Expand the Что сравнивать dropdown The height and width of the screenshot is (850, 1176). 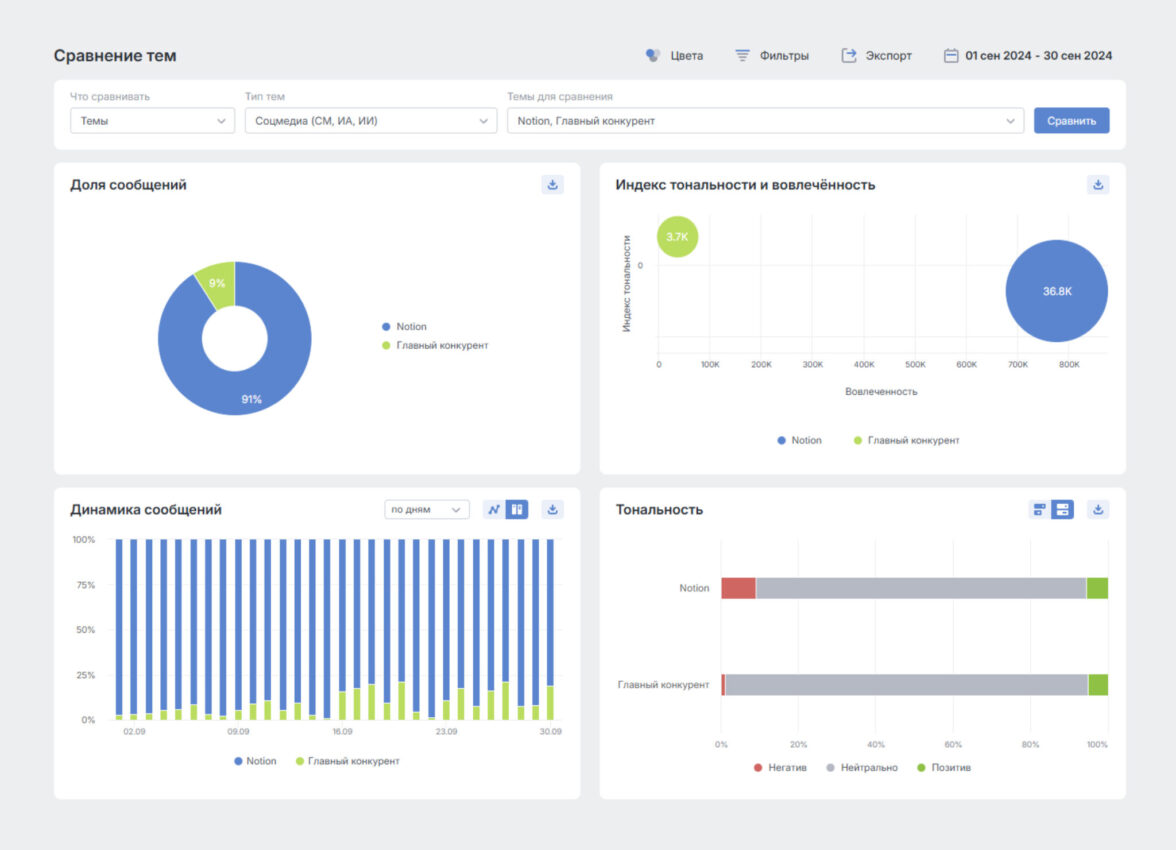point(151,121)
